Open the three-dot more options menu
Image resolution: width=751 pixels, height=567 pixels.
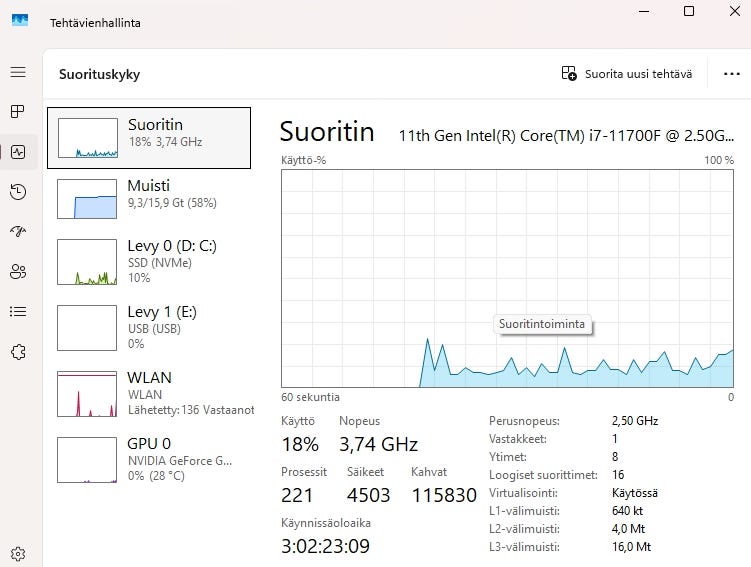tap(730, 74)
